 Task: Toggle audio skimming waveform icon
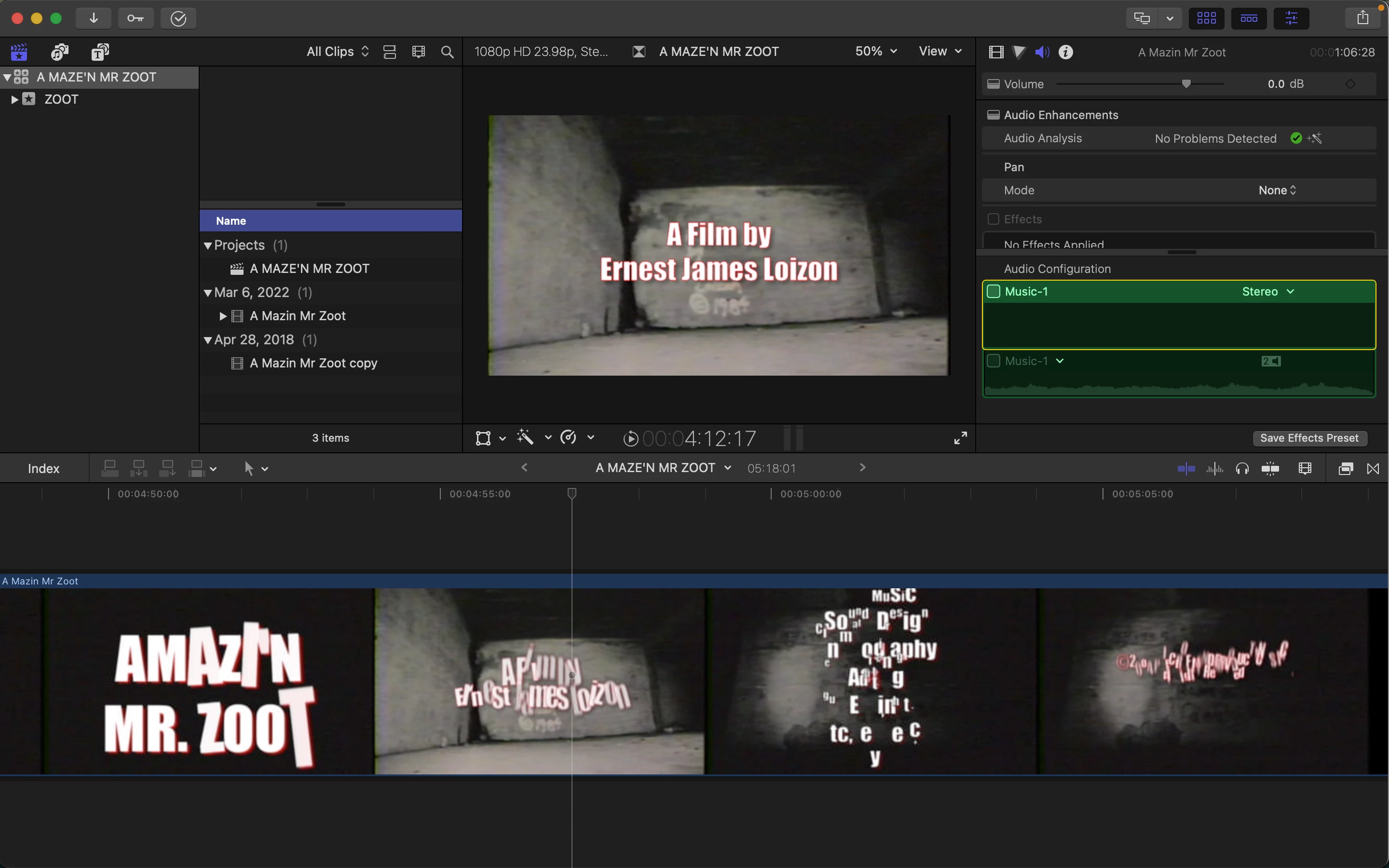(1214, 468)
